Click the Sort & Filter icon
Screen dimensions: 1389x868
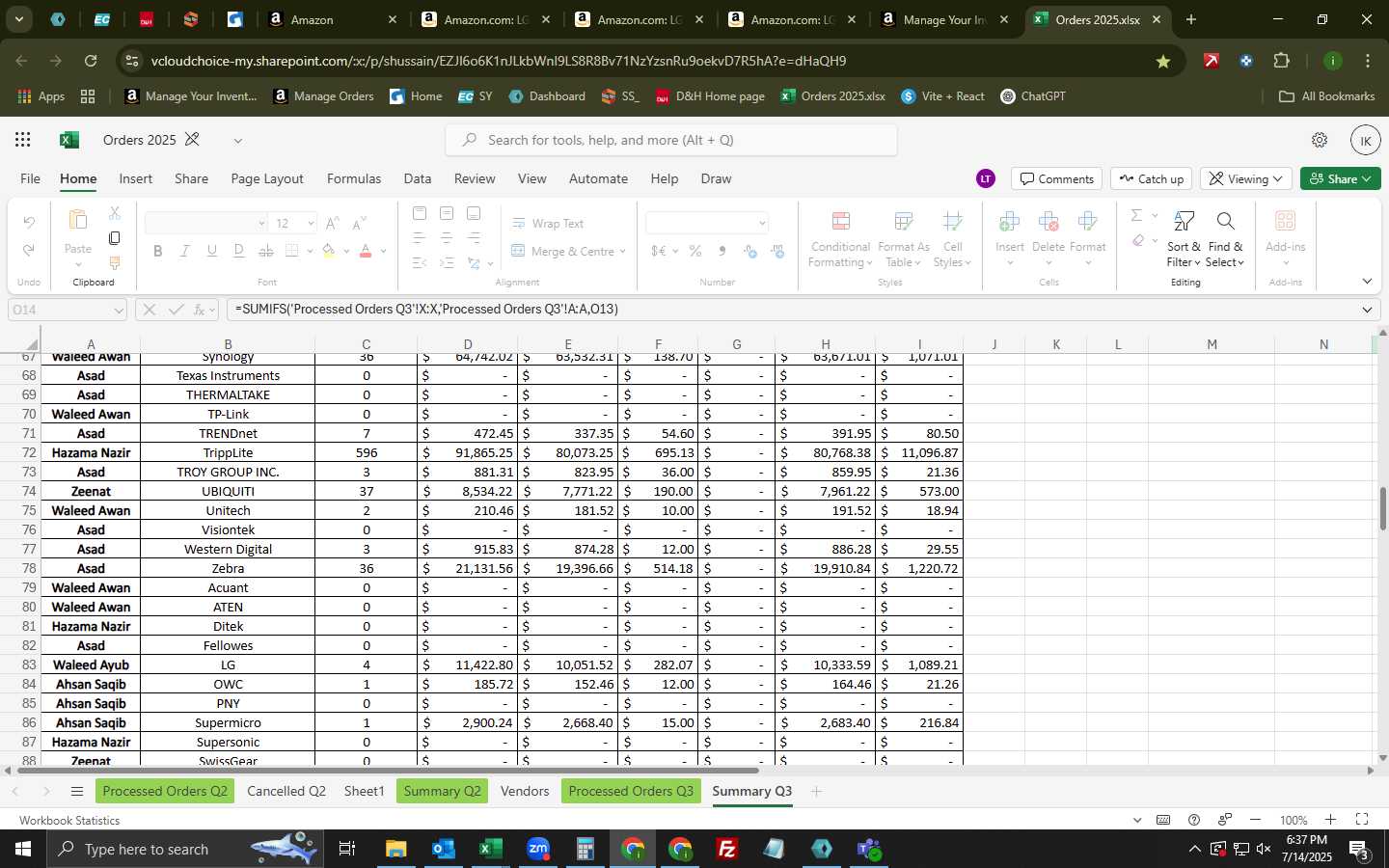point(1184,222)
